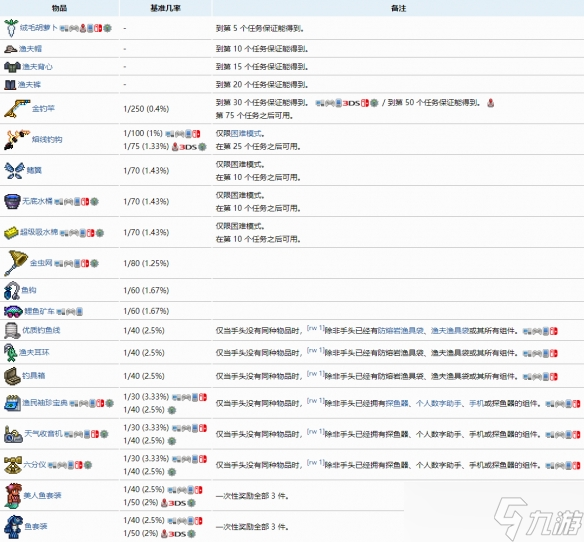This screenshot has height=542, width=584.
Task: Click the 美人鱼套装 mermaid costume icon
Action: click(x=13, y=496)
